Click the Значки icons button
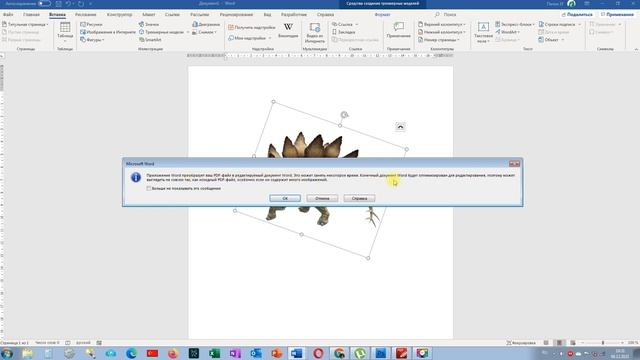 click(x=149, y=24)
